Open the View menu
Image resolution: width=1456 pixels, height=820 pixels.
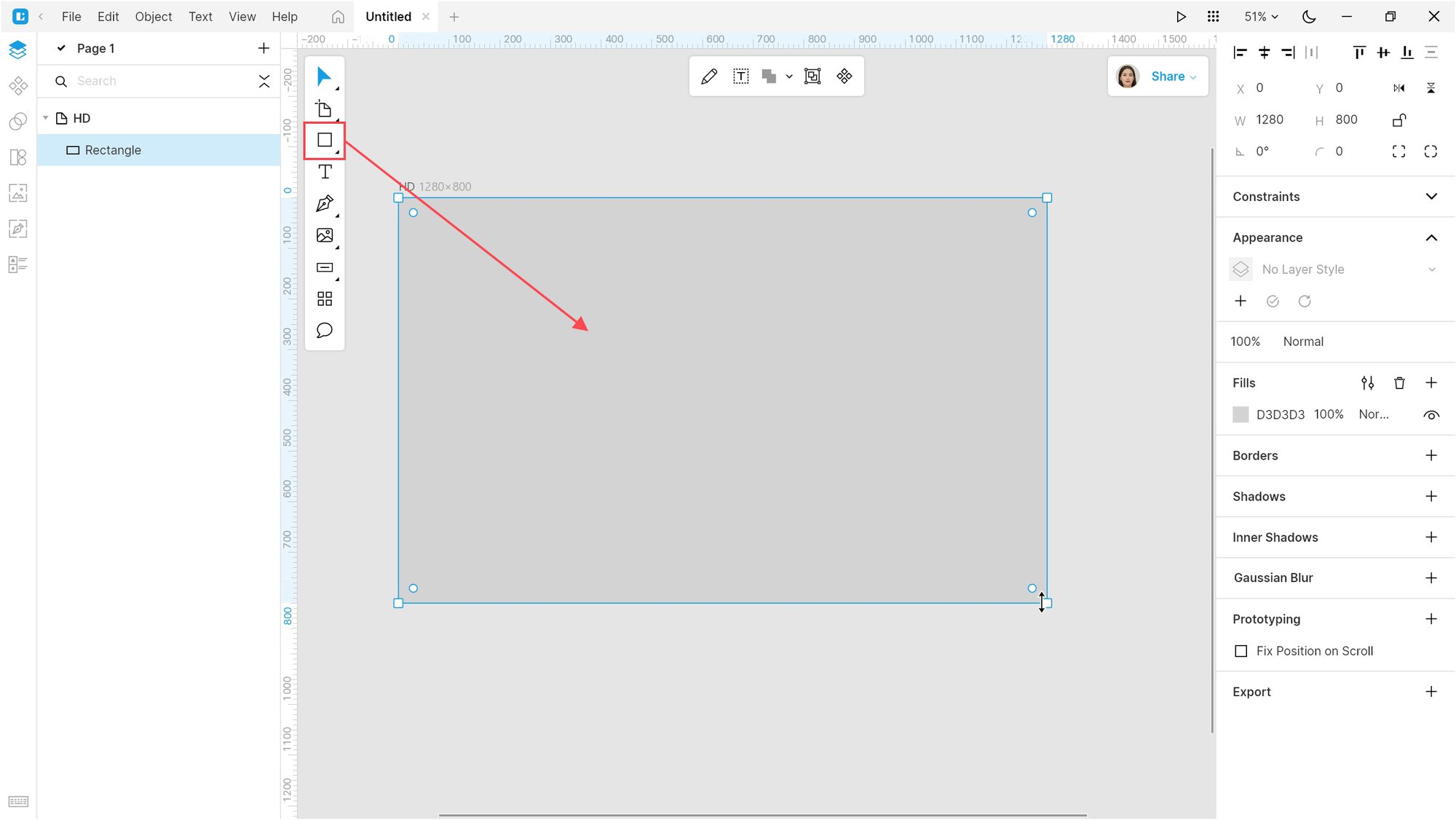pos(242,17)
